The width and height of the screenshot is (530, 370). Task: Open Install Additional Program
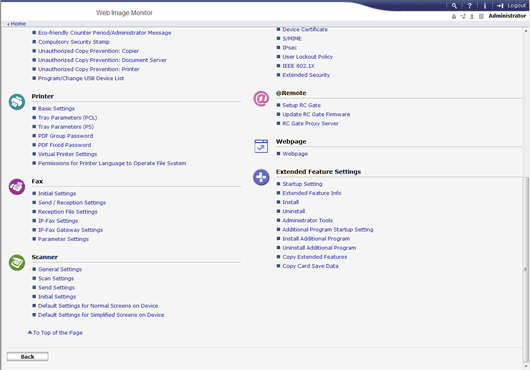(x=316, y=239)
